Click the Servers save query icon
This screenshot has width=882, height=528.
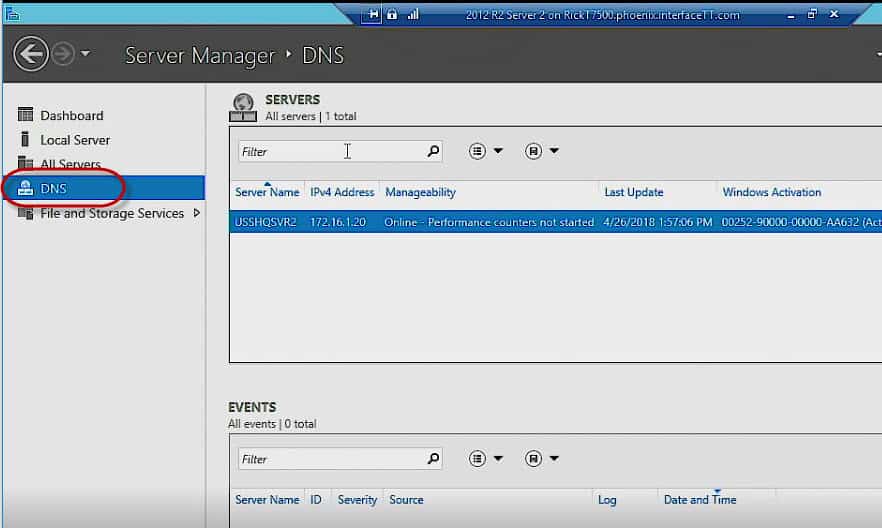click(533, 151)
